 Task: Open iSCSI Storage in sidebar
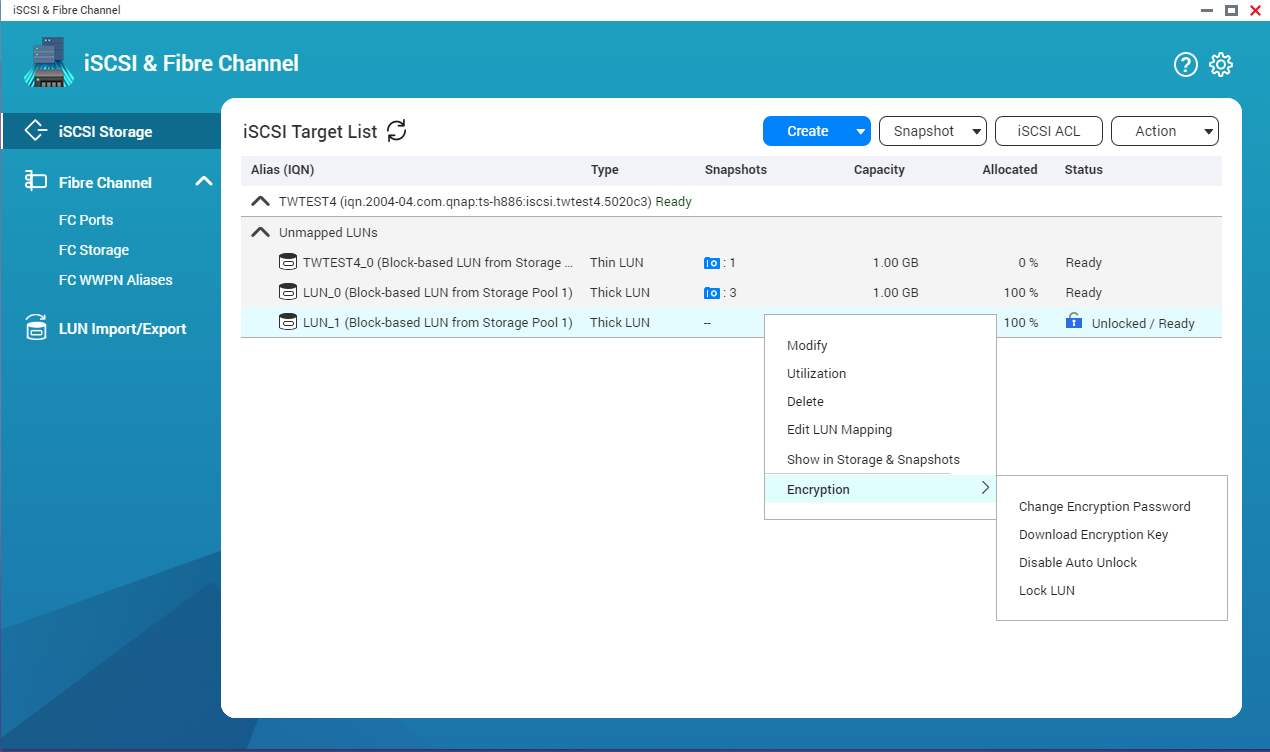110,131
